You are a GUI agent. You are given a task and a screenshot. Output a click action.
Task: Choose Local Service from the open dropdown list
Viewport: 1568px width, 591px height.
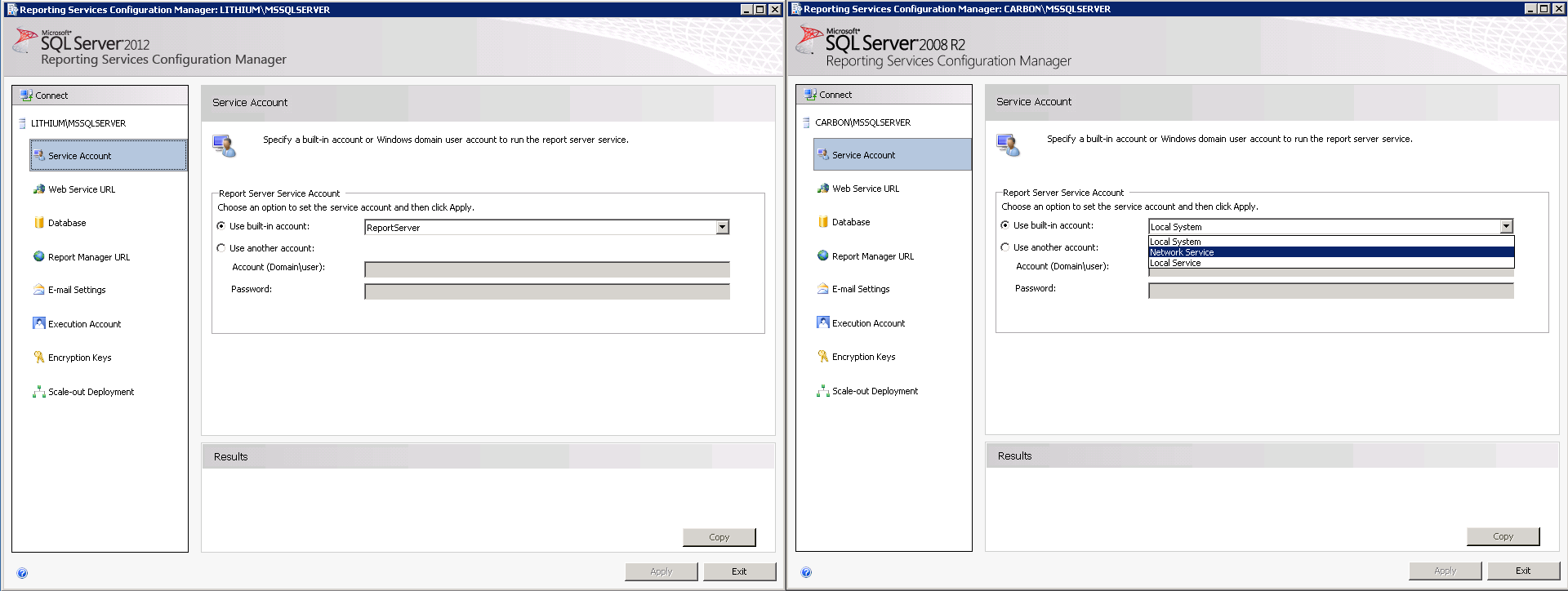click(x=1175, y=263)
